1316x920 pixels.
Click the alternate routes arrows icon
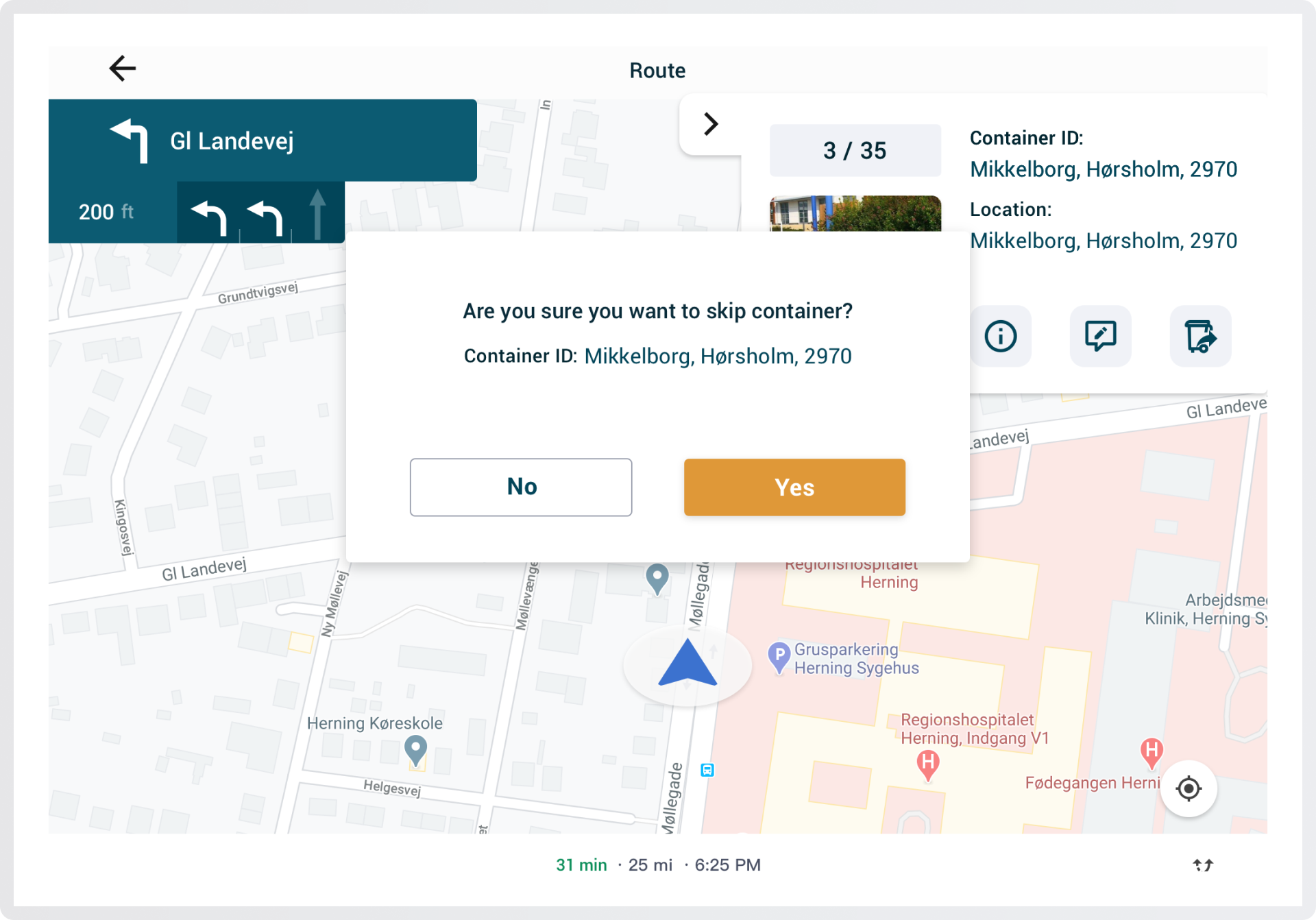1203,865
